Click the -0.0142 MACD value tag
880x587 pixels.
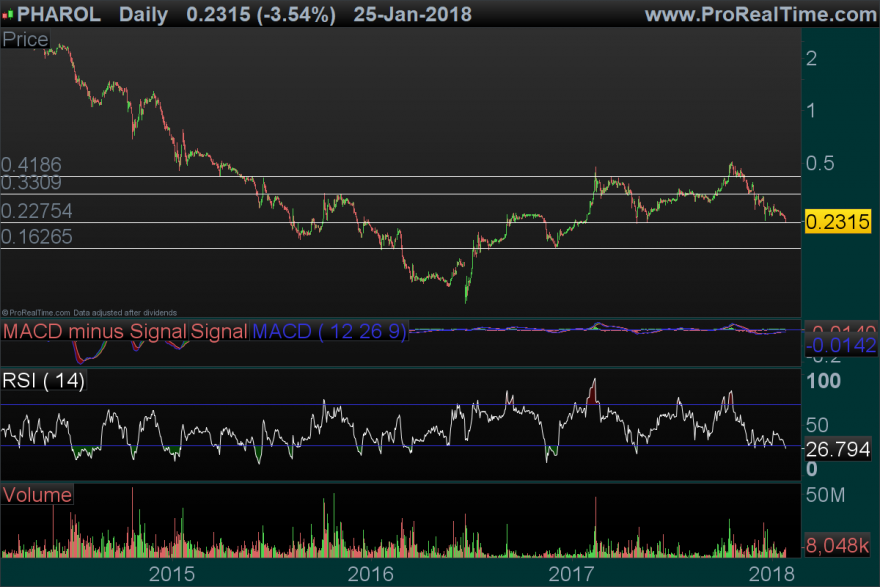[840, 345]
